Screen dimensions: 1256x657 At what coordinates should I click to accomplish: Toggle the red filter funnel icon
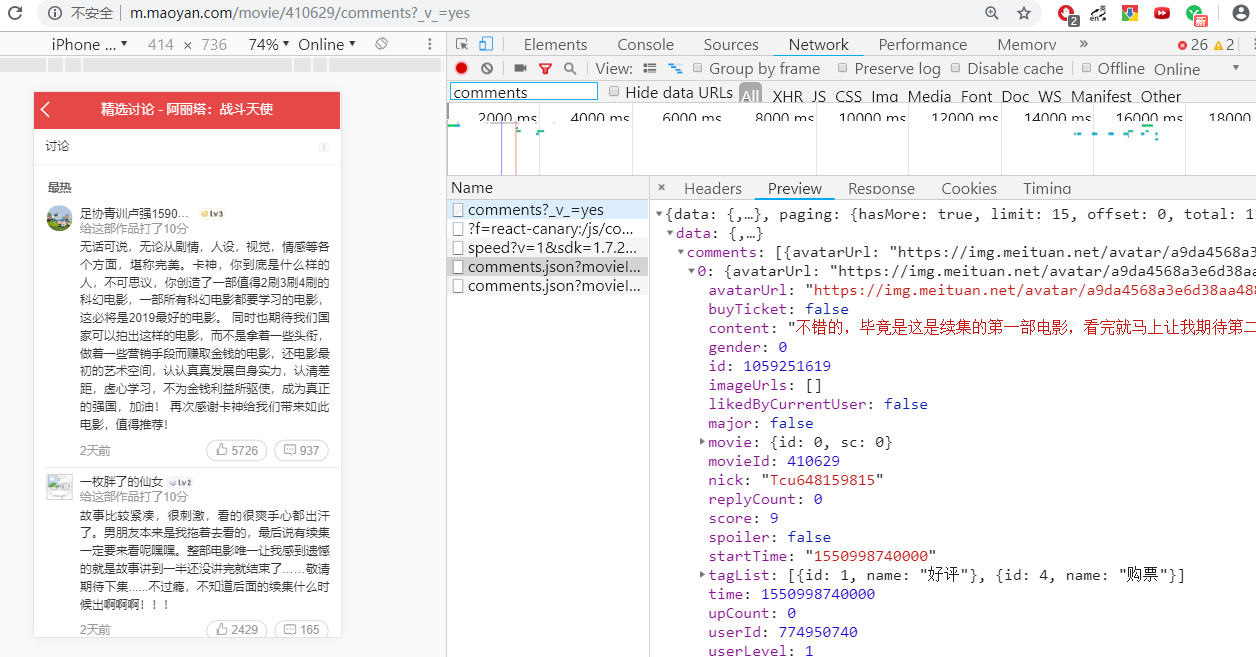pos(545,68)
